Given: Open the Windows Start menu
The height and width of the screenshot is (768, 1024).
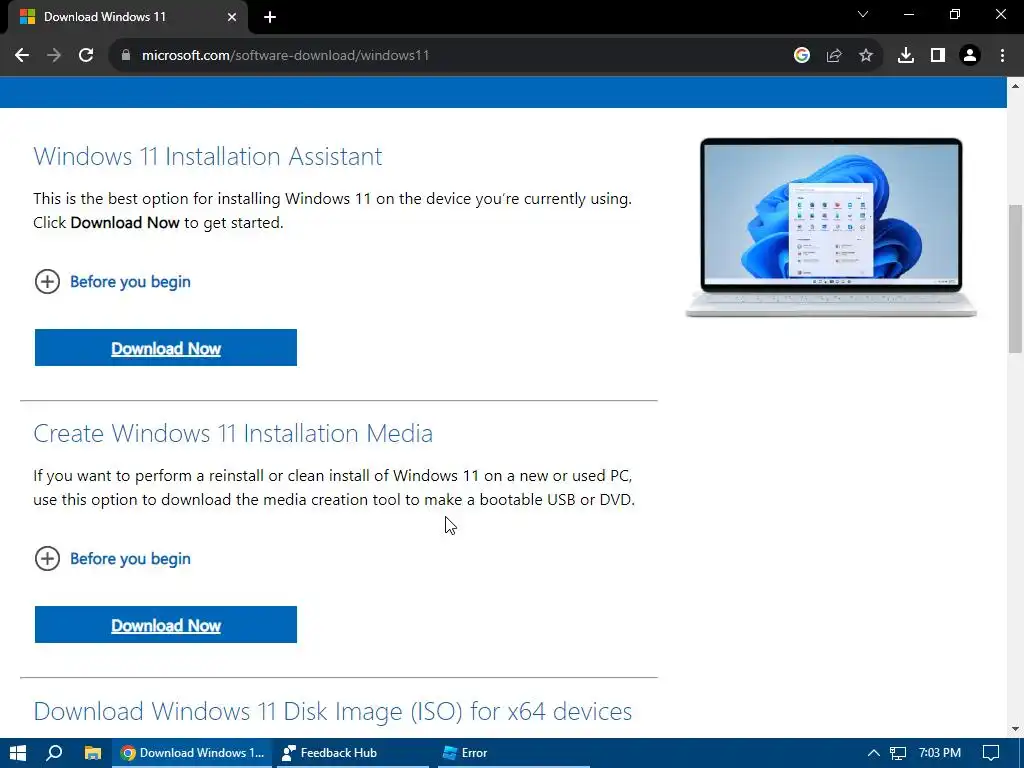Looking at the screenshot, I should (18, 753).
